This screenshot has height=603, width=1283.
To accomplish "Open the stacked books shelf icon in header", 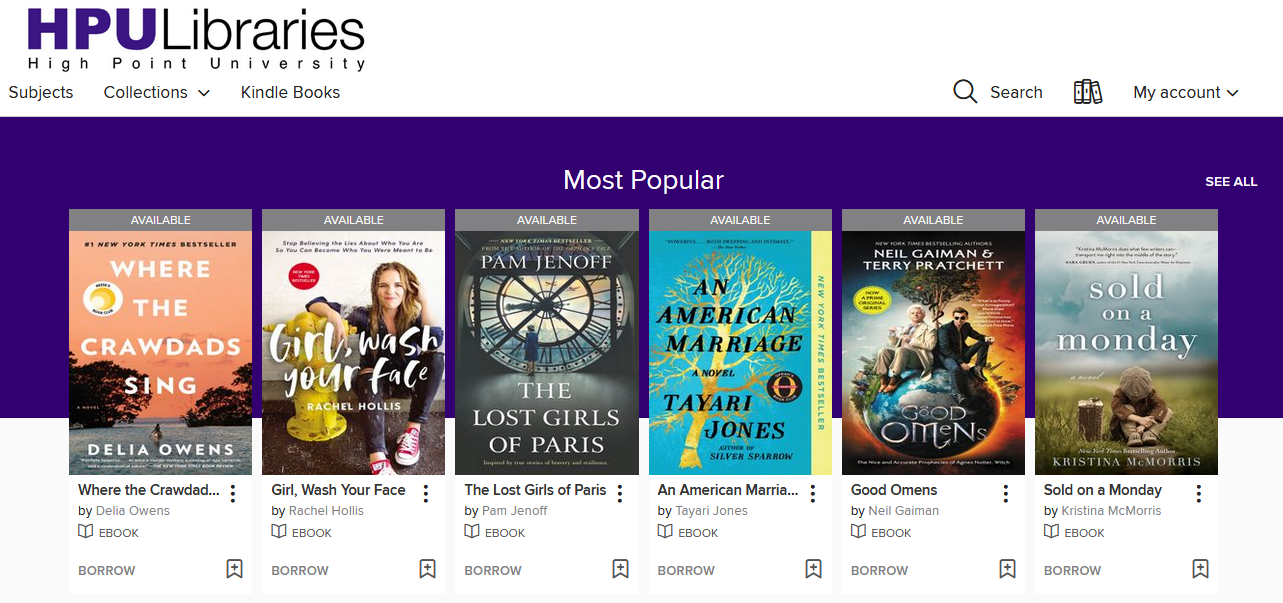I will pos(1087,91).
